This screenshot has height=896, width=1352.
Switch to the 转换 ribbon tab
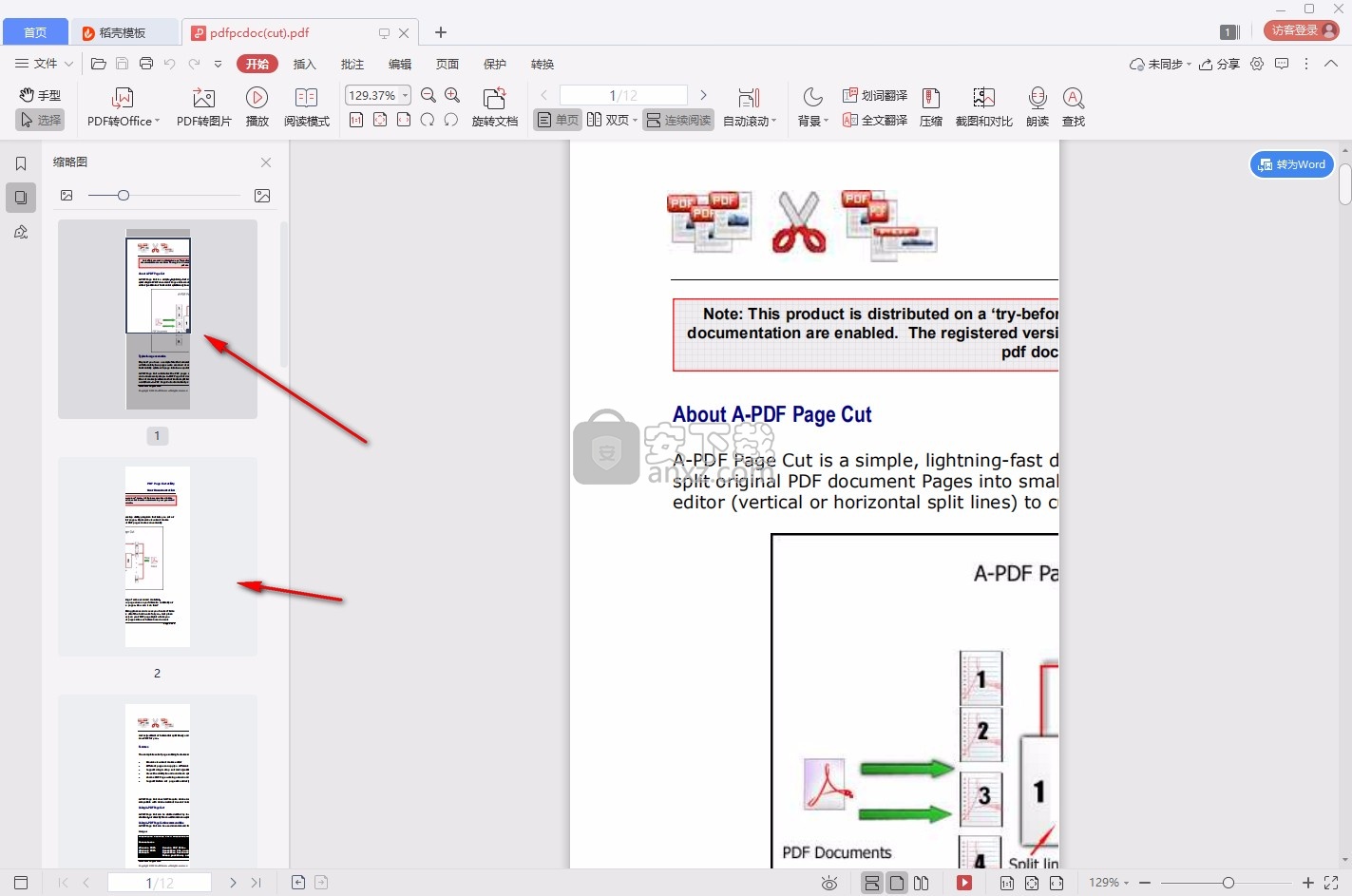click(543, 64)
